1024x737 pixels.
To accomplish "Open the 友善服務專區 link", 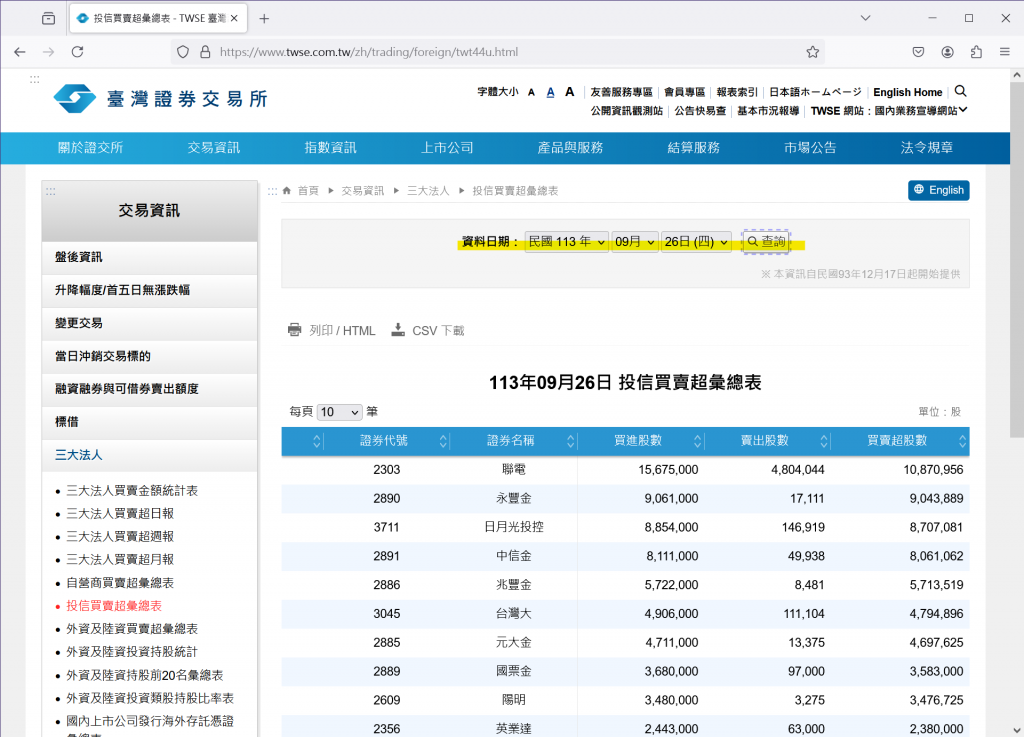I will [622, 92].
